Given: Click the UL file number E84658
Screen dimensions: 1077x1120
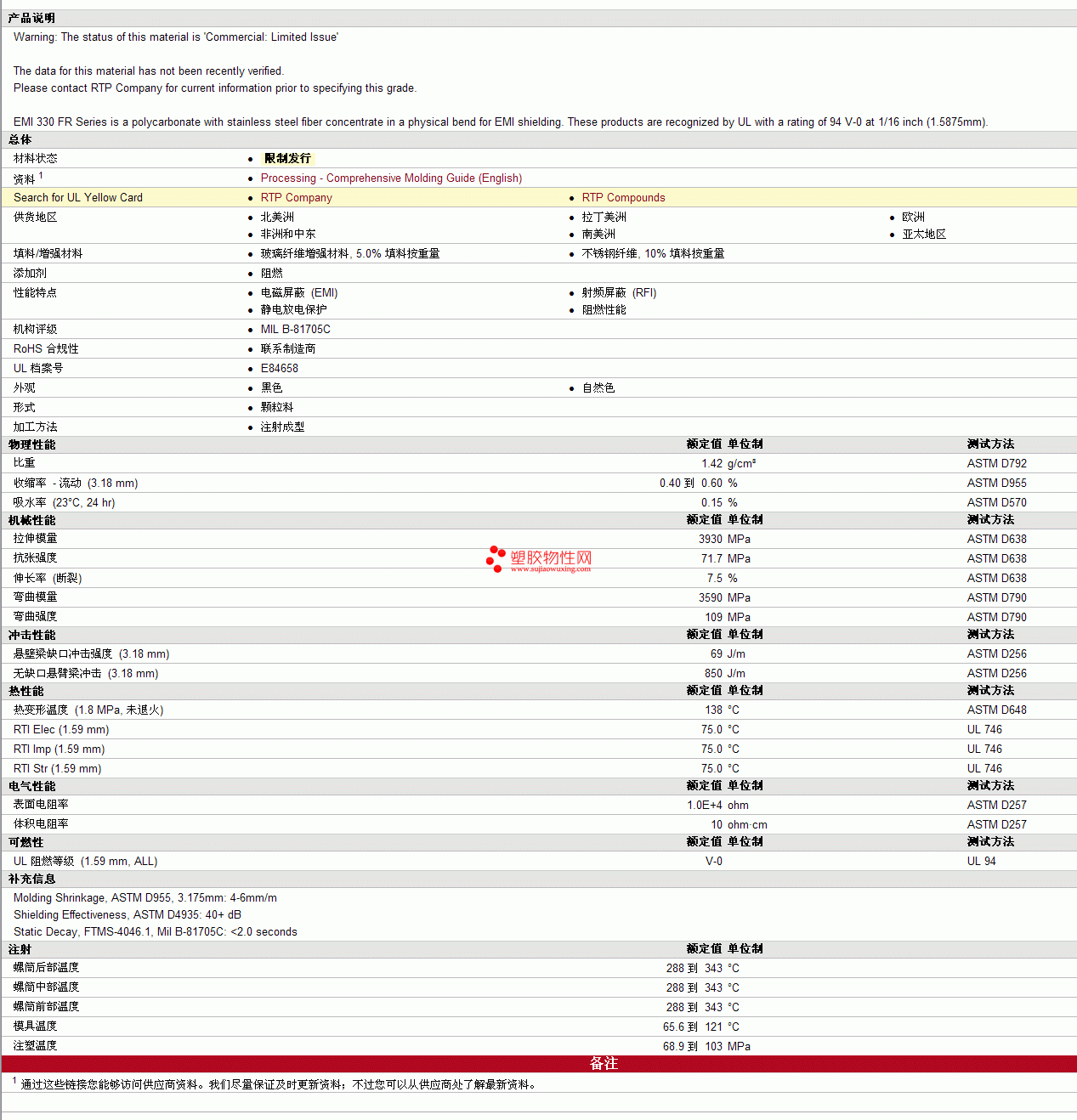Looking at the screenshot, I should point(279,368).
